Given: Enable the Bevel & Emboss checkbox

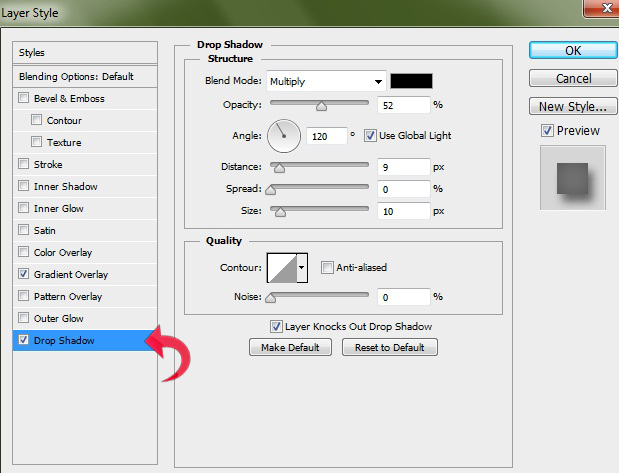Looking at the screenshot, I should point(24,99).
